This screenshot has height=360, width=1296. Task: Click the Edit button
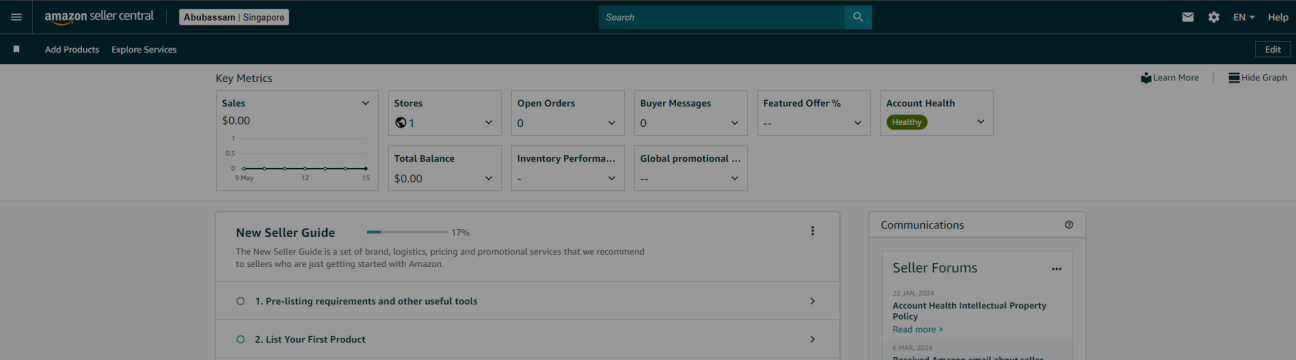(x=1272, y=49)
